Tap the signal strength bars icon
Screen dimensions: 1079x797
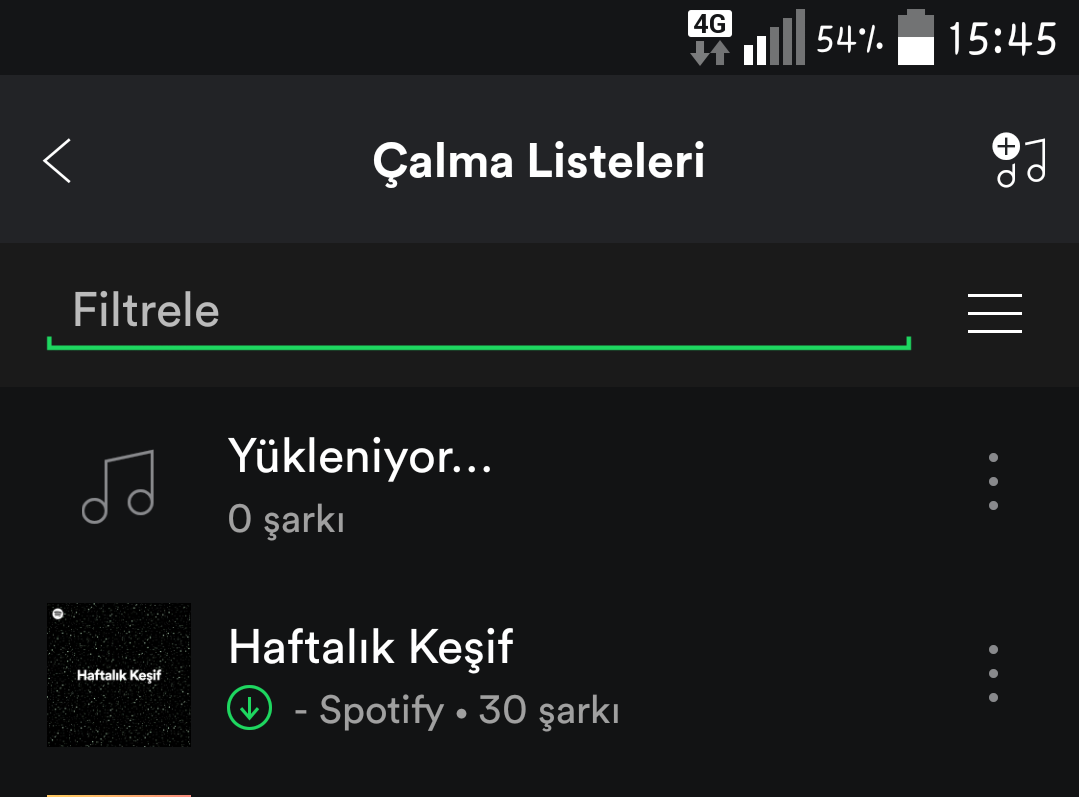pyautogui.click(x=774, y=37)
